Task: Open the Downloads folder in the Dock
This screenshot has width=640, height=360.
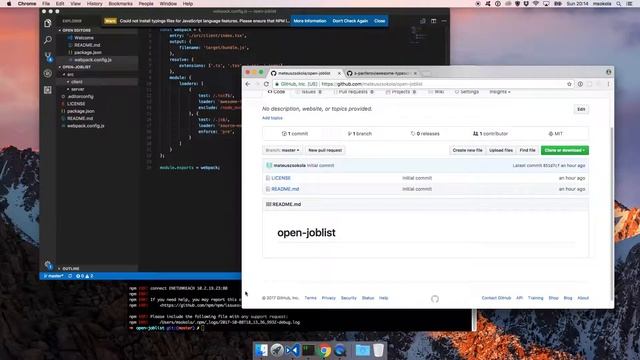Action: pos(362,350)
